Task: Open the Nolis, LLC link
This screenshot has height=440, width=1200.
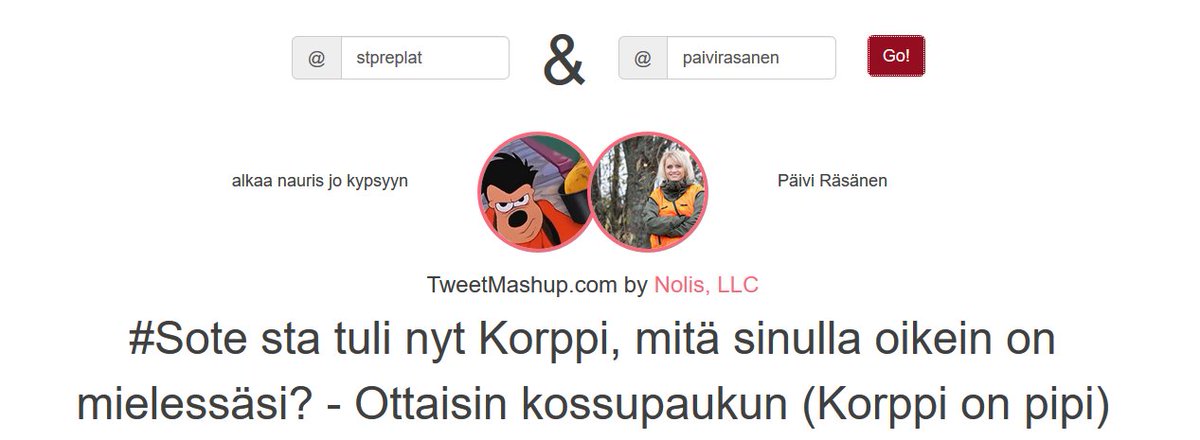Action: [x=706, y=285]
